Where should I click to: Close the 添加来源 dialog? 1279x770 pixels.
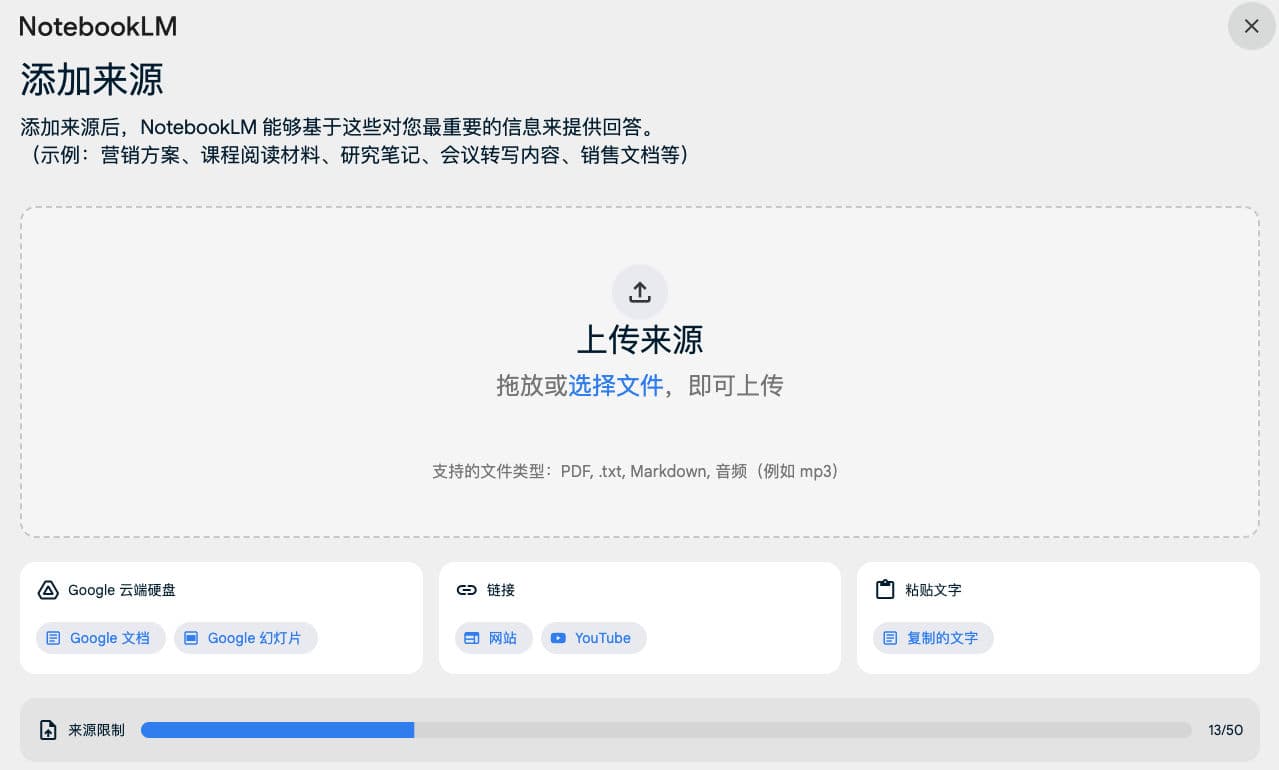pyautogui.click(x=1251, y=26)
